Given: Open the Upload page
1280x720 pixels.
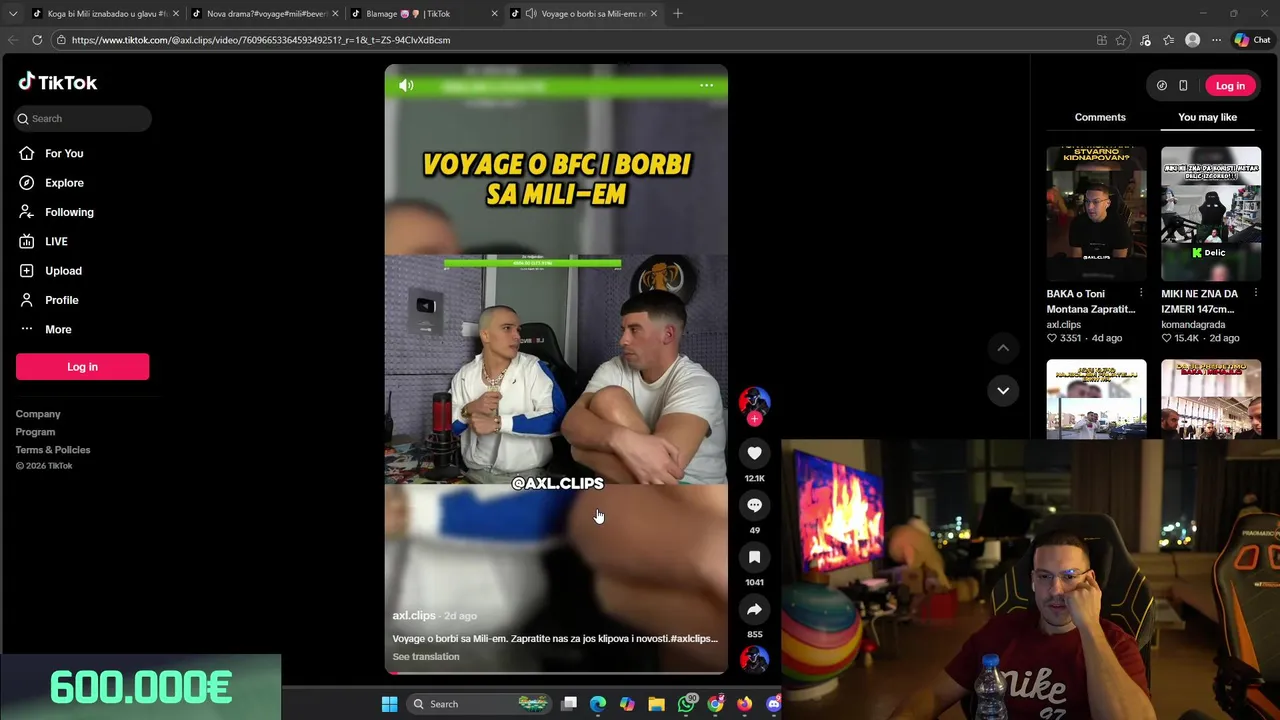Looking at the screenshot, I should [63, 271].
